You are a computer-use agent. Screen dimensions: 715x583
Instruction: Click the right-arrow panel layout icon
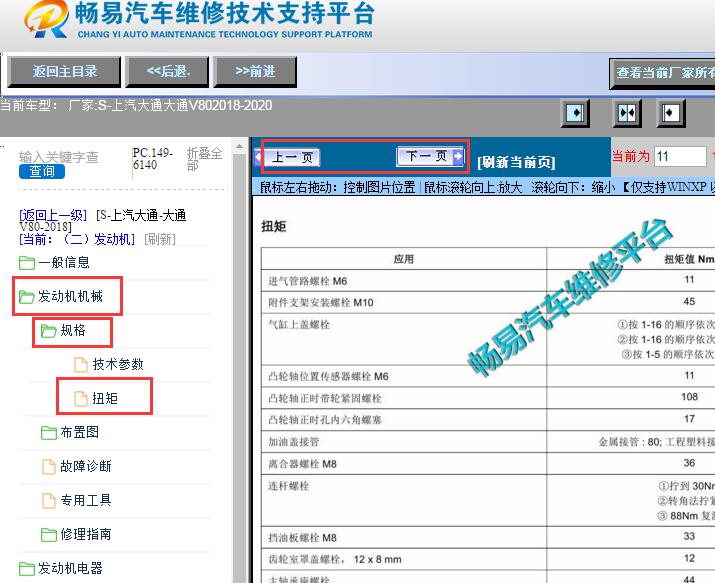[575, 113]
